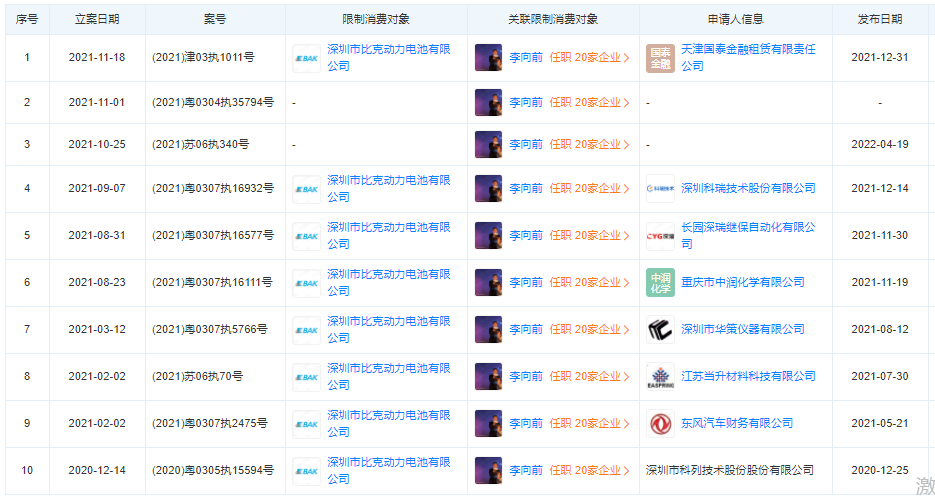This screenshot has height=499, width=935.
Task: Click 李向前 avatar in row 7
Action: click(488, 330)
